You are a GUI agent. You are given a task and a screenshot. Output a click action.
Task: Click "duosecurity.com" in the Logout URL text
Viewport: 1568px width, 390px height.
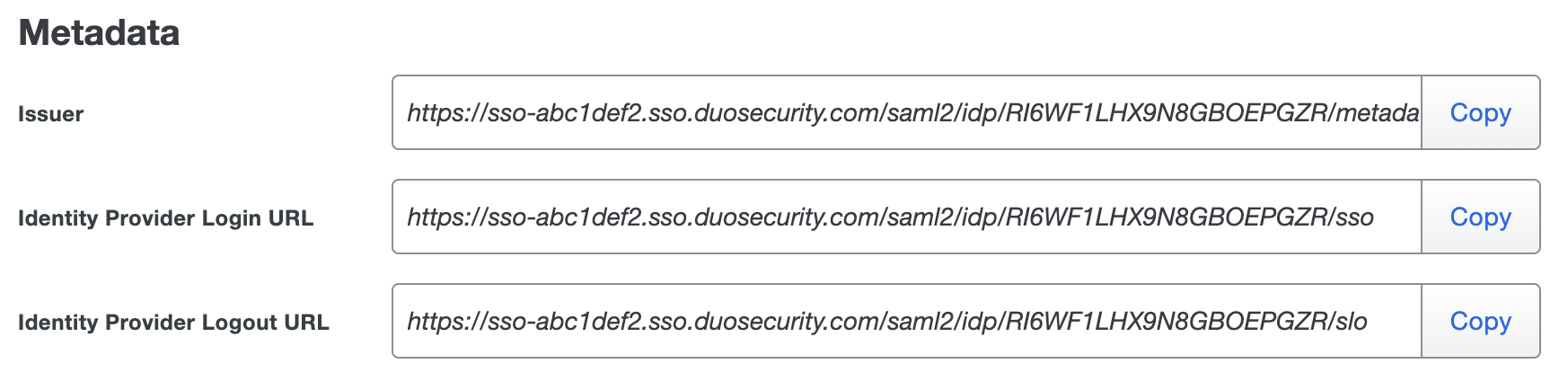tap(788, 322)
